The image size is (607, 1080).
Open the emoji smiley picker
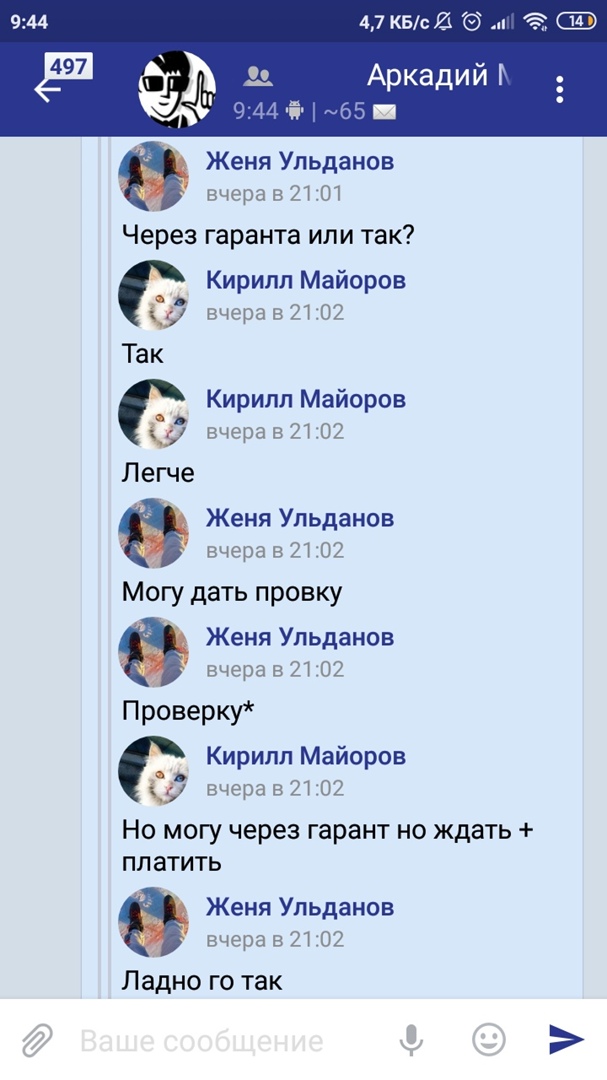488,1039
